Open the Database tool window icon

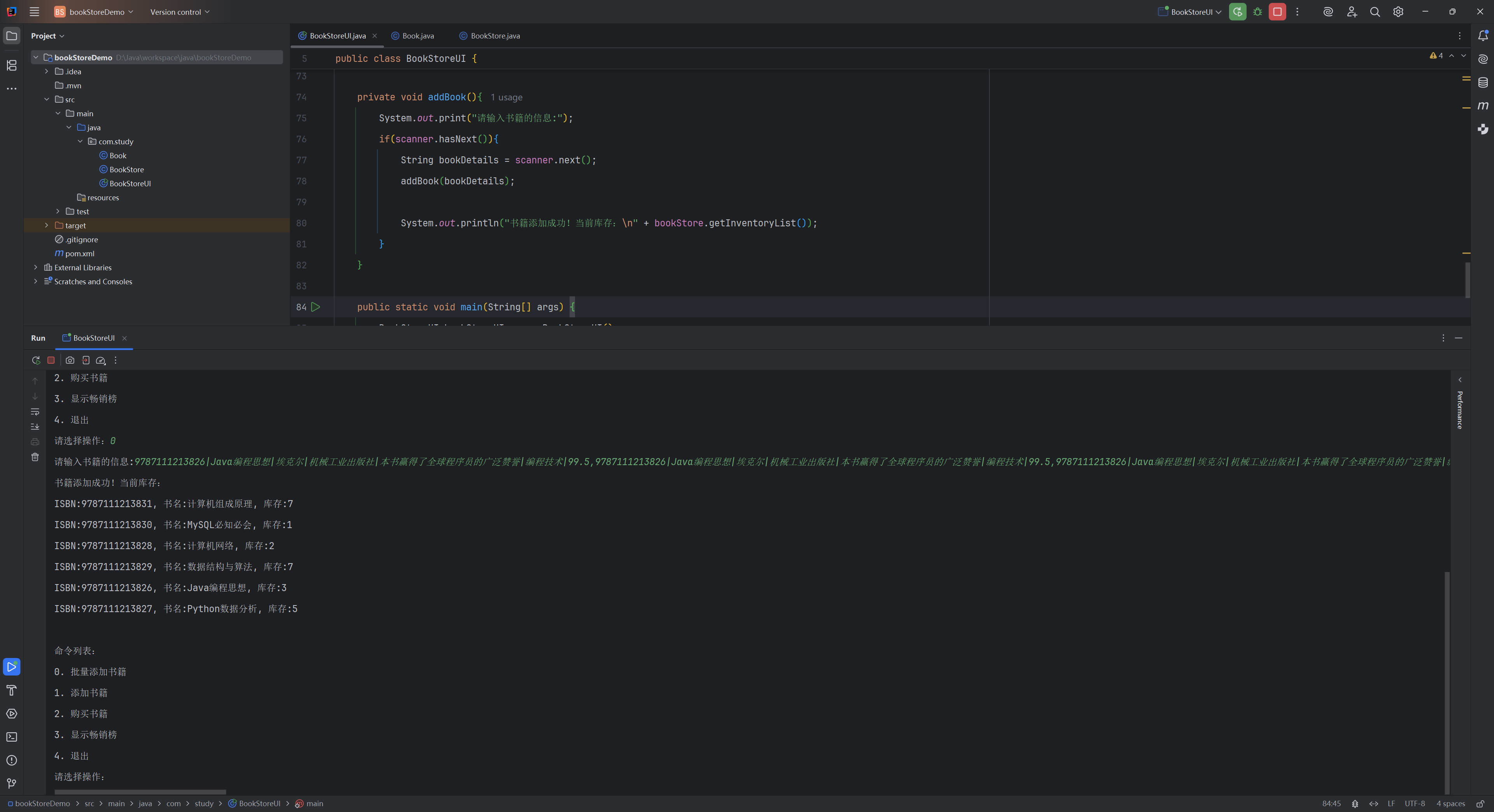[1483, 82]
